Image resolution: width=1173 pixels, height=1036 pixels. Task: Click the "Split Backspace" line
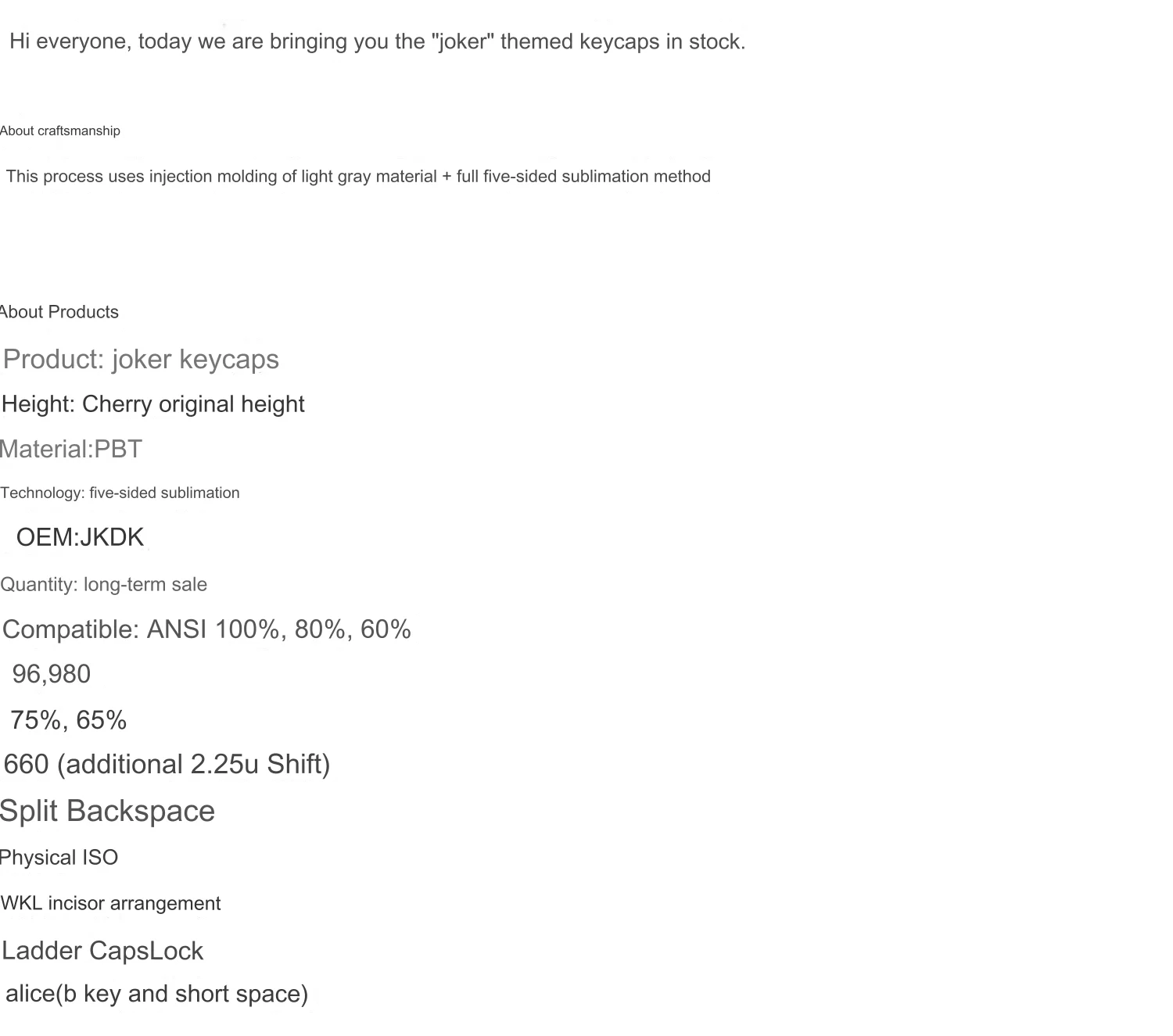pyautogui.click(x=108, y=811)
